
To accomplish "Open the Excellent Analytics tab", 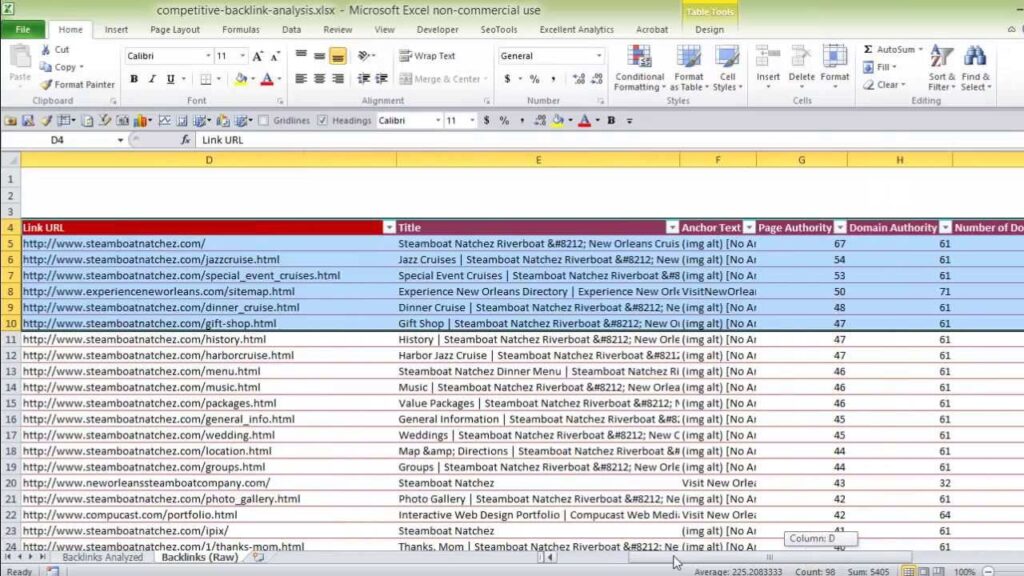I will pyautogui.click(x=577, y=29).
